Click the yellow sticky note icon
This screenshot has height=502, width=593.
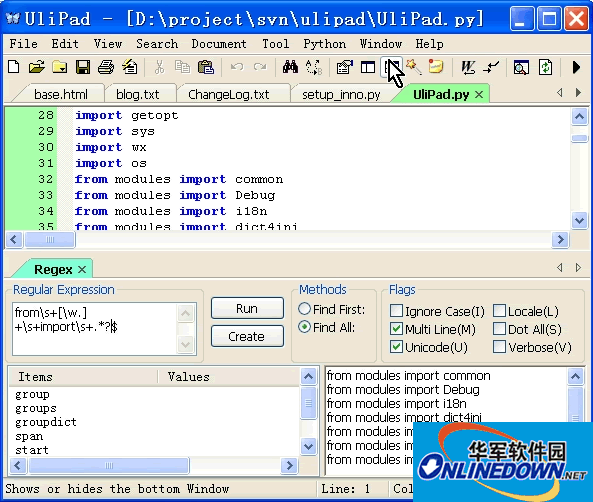(436, 67)
